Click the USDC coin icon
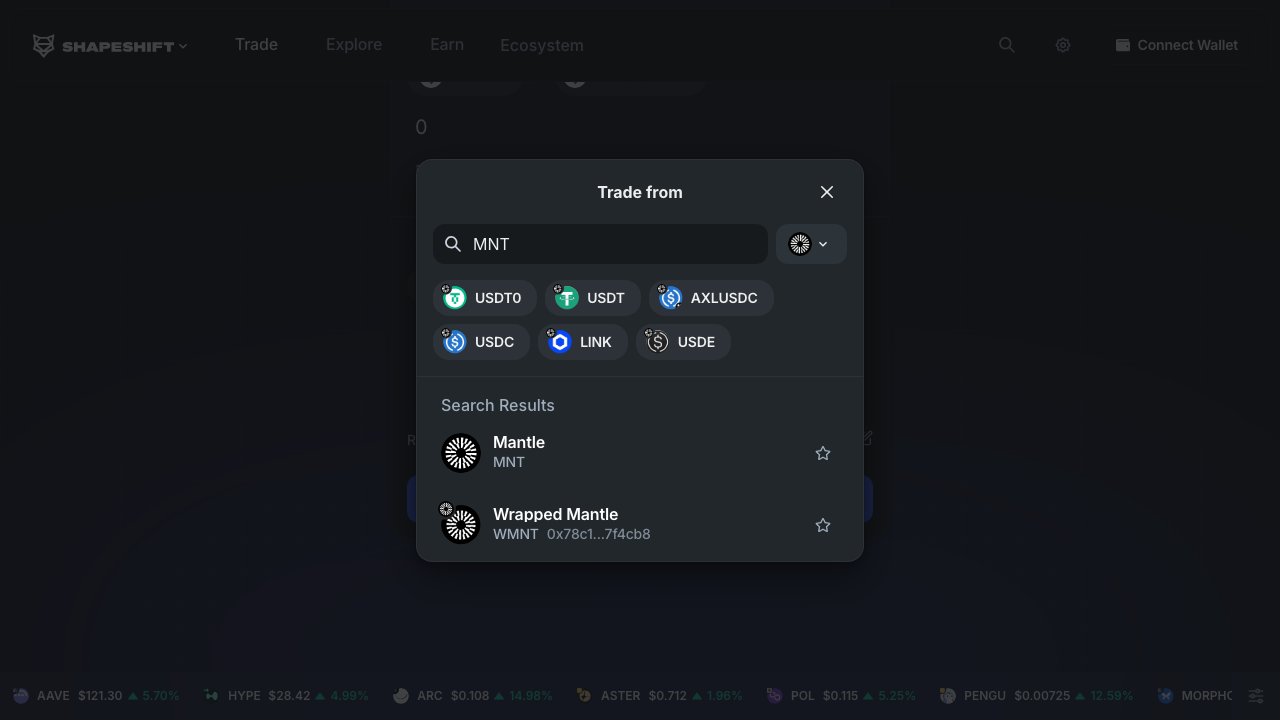Viewport: 1280px width, 720px height. pos(455,342)
